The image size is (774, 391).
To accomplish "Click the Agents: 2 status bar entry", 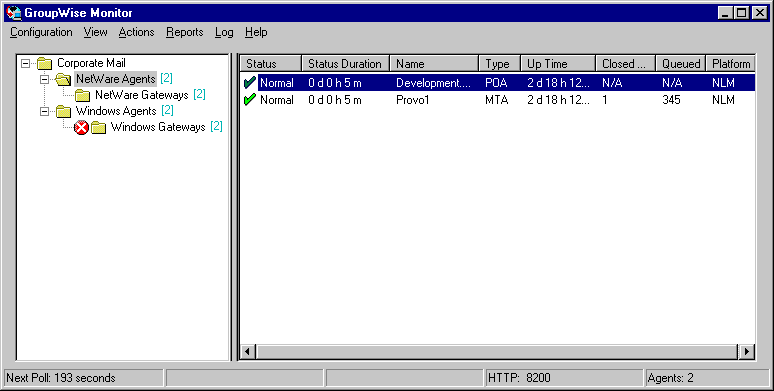I will tap(708, 378).
